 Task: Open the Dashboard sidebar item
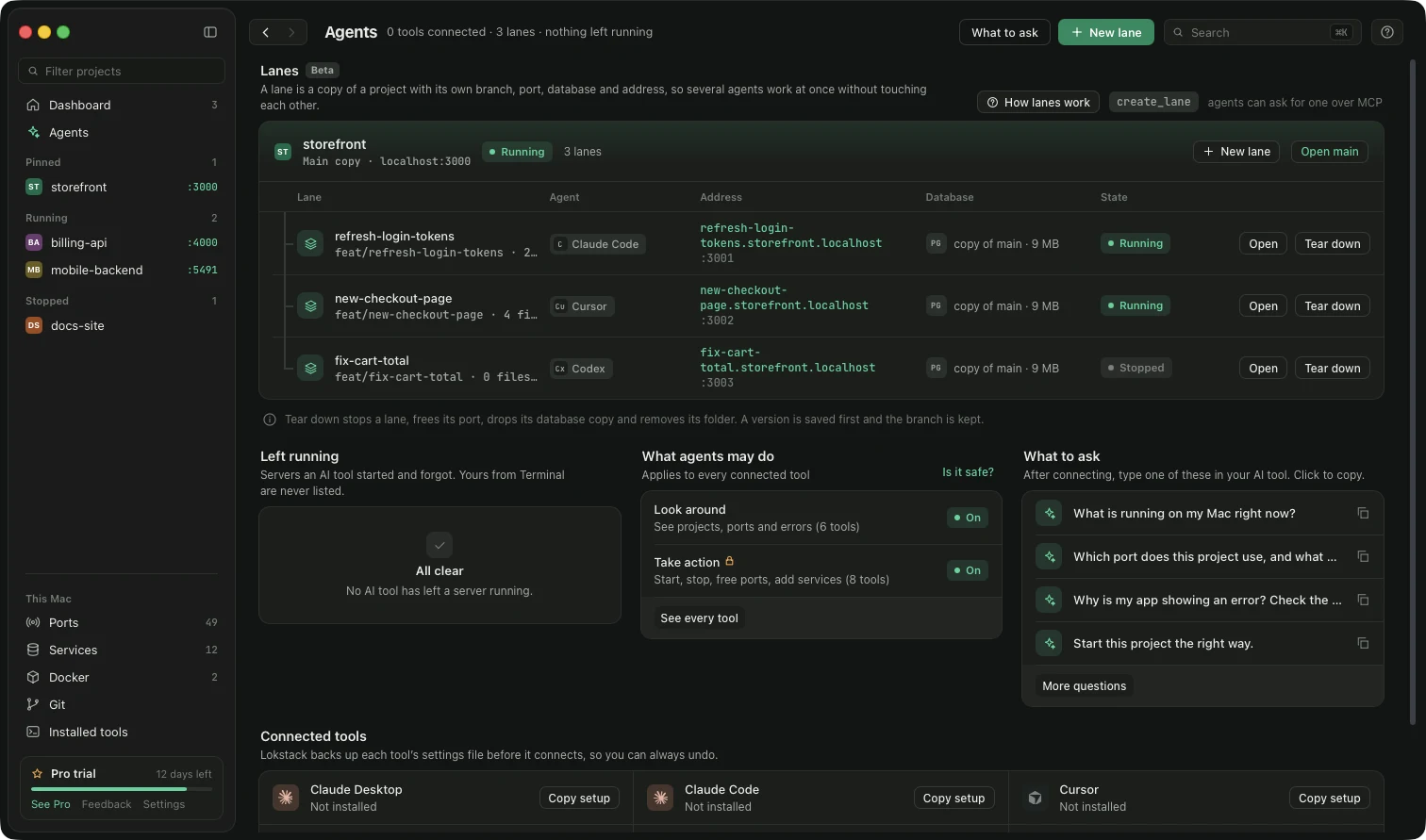pyautogui.click(x=122, y=105)
